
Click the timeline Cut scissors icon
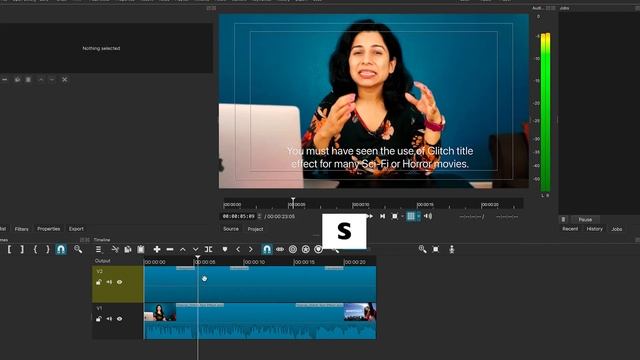click(x=115, y=249)
